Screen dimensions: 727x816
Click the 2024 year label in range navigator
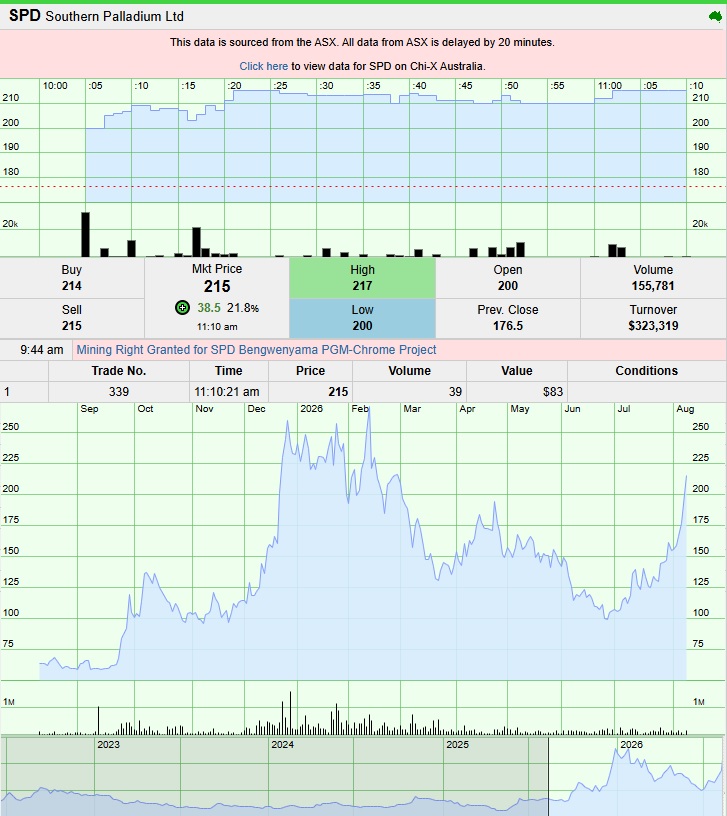click(283, 745)
